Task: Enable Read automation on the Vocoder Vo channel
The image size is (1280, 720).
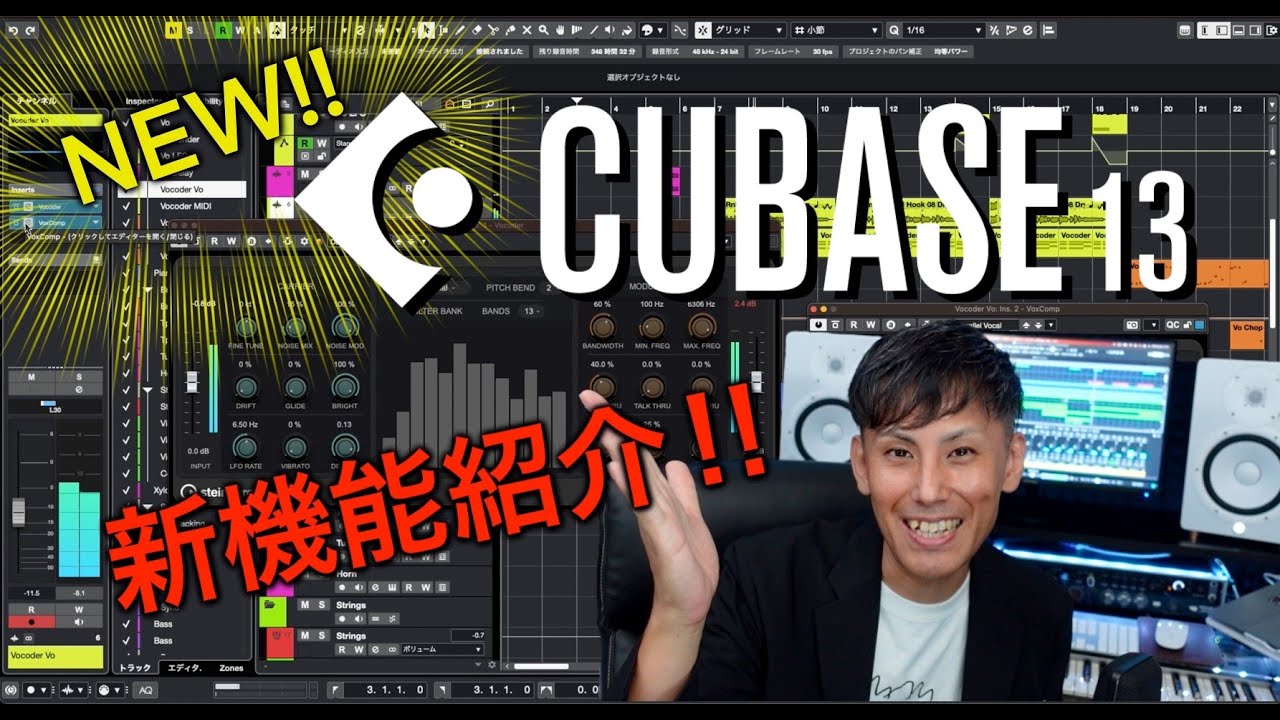Action: [x=31, y=609]
